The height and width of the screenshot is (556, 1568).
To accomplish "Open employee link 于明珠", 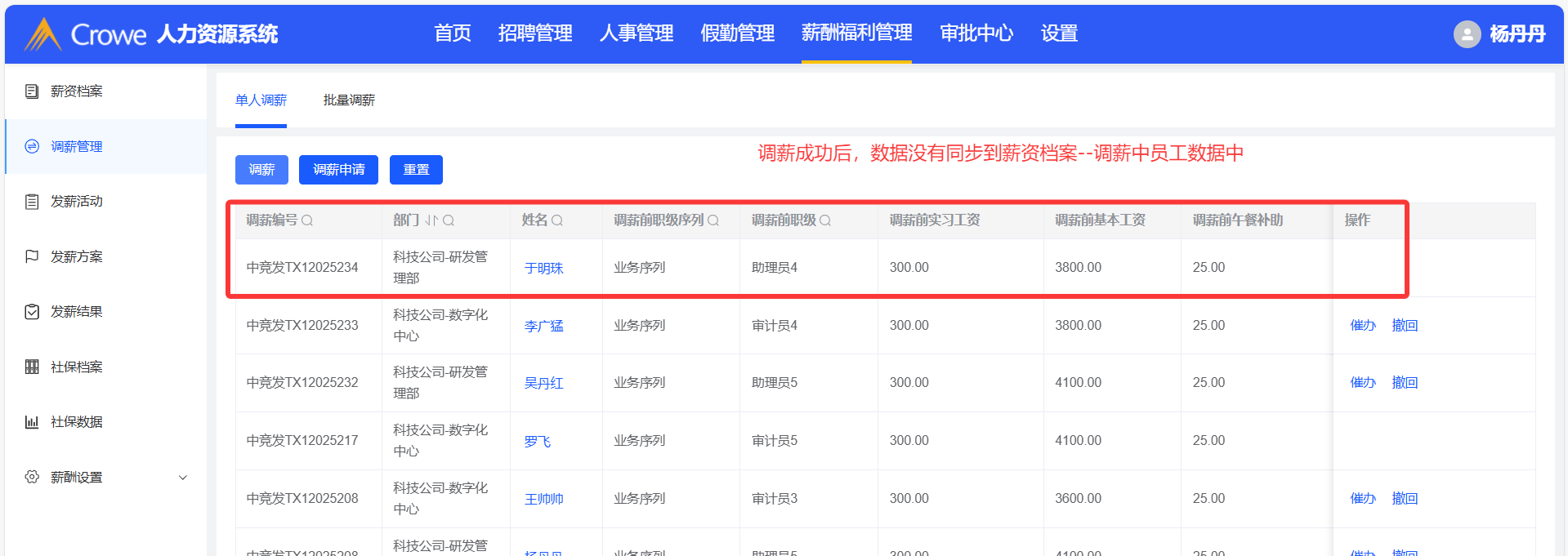I will point(543,269).
